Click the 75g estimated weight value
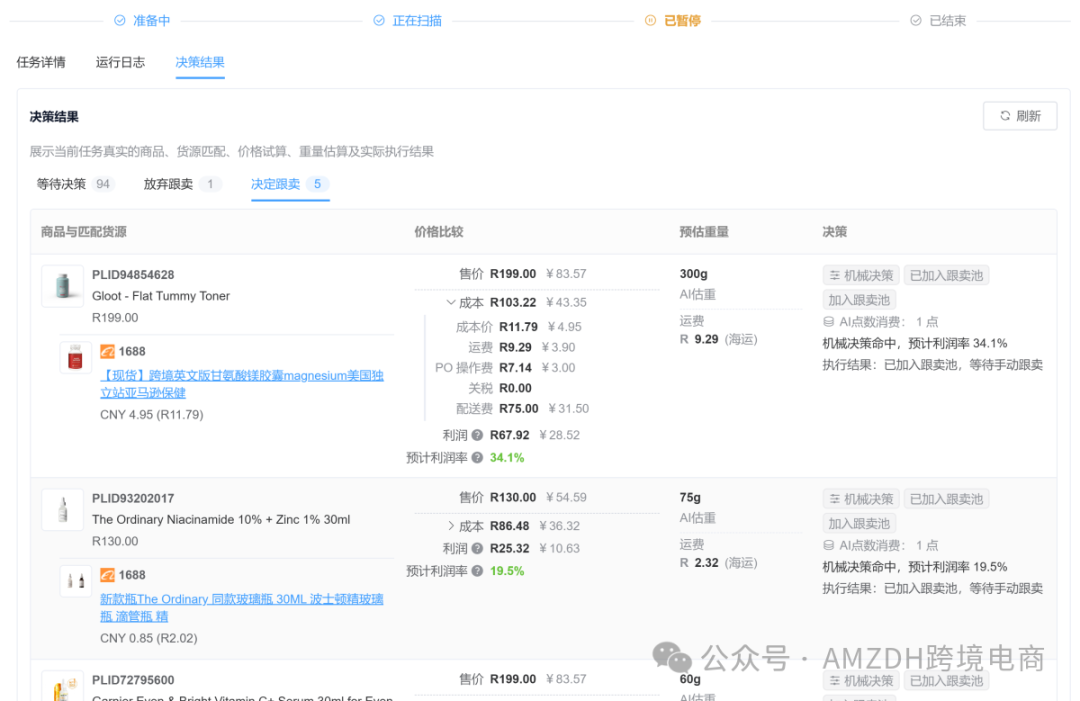 pyautogui.click(x=690, y=498)
